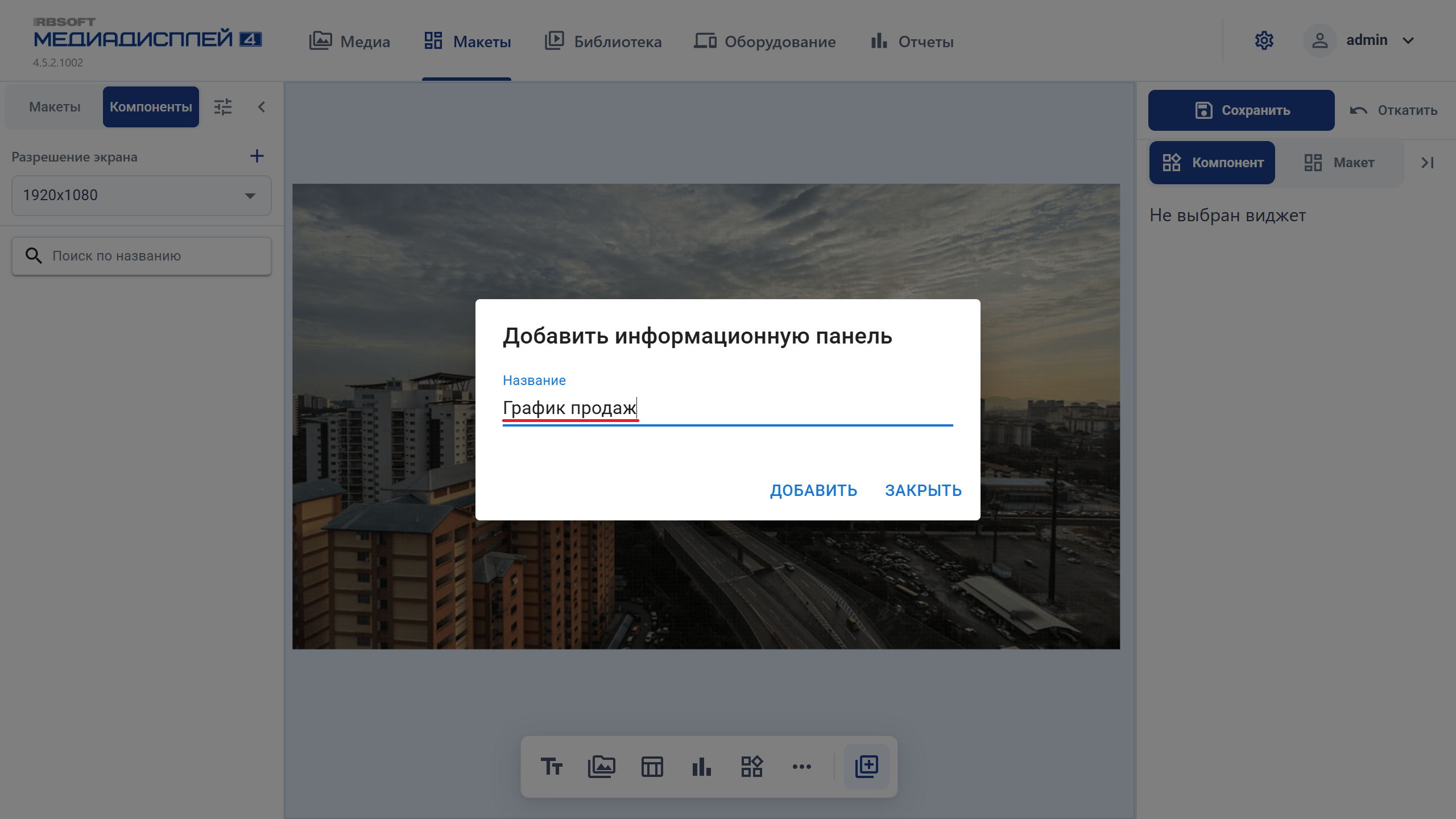The image size is (1456, 819).
Task: Click the 'Разрешение экрана' label
Action: coord(75,157)
